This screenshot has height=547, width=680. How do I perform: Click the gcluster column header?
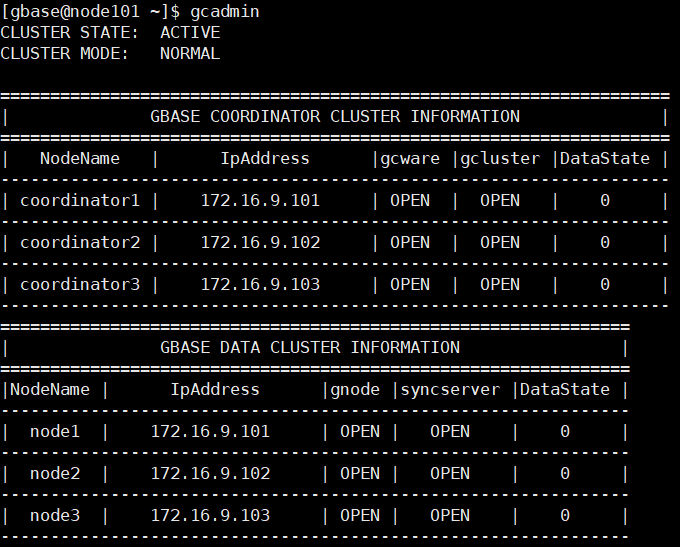tap(500, 159)
